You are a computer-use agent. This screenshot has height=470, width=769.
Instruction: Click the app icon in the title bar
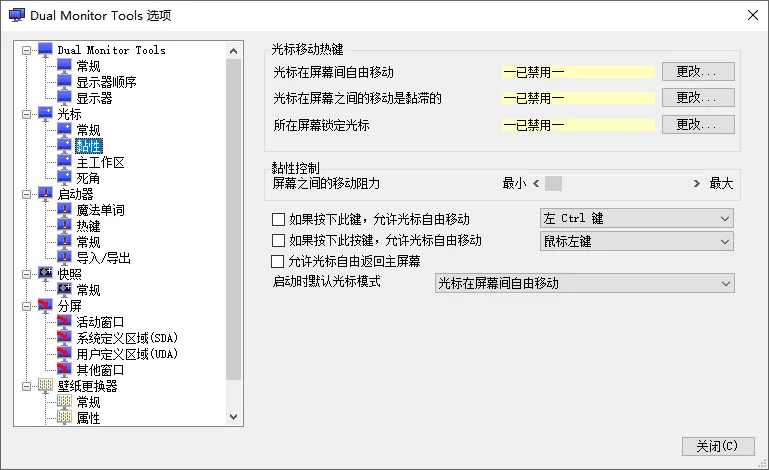tap(17, 15)
